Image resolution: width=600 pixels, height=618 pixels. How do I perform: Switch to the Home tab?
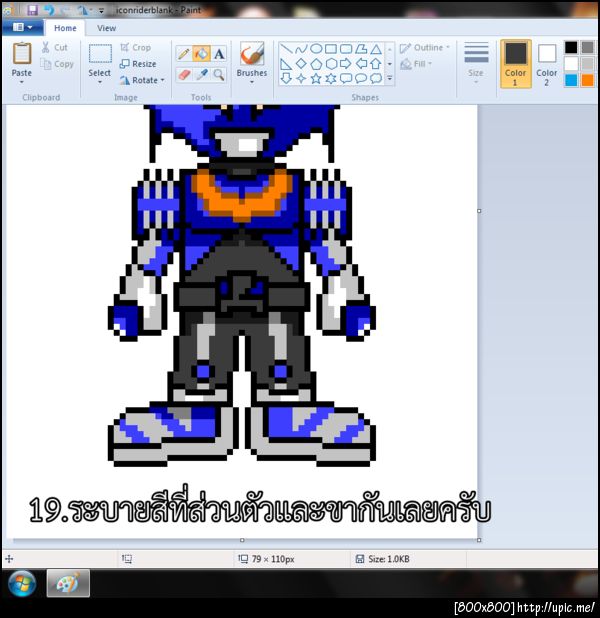click(65, 28)
